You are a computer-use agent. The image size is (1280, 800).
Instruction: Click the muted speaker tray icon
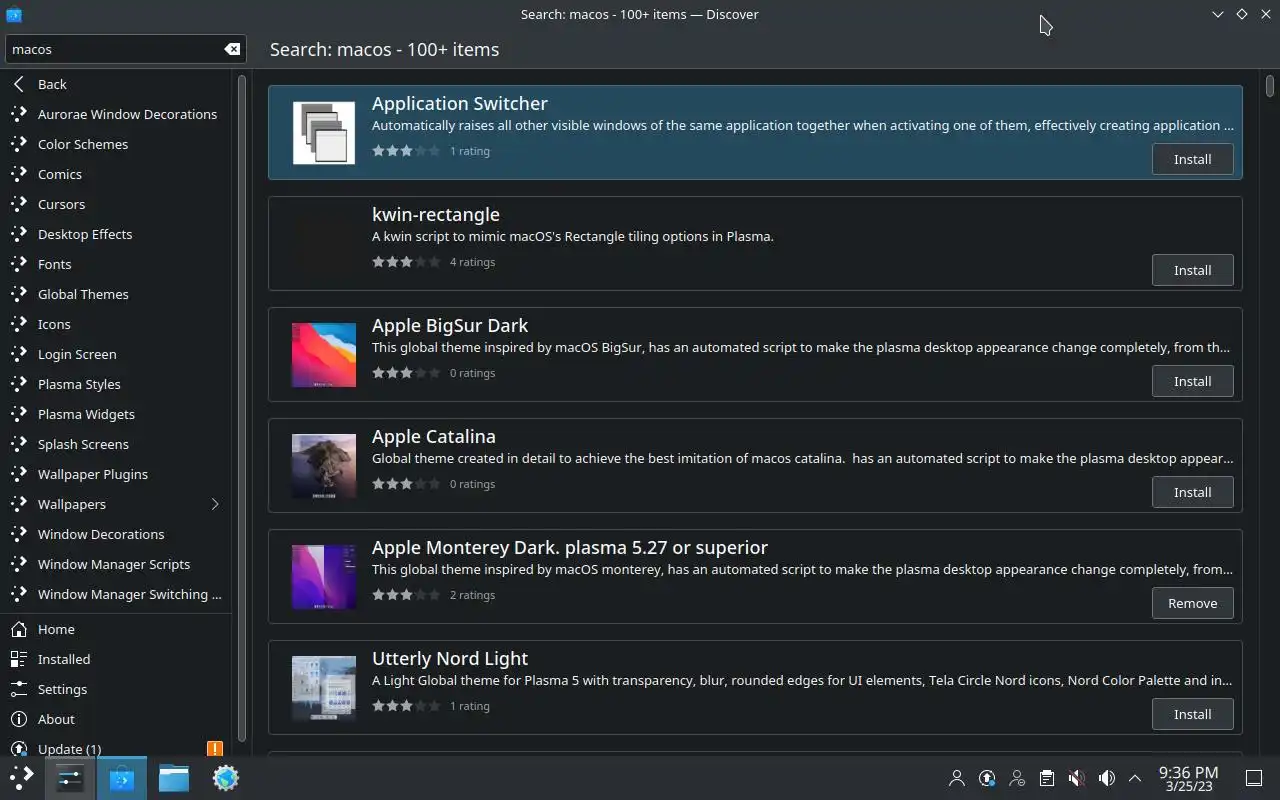1076,778
